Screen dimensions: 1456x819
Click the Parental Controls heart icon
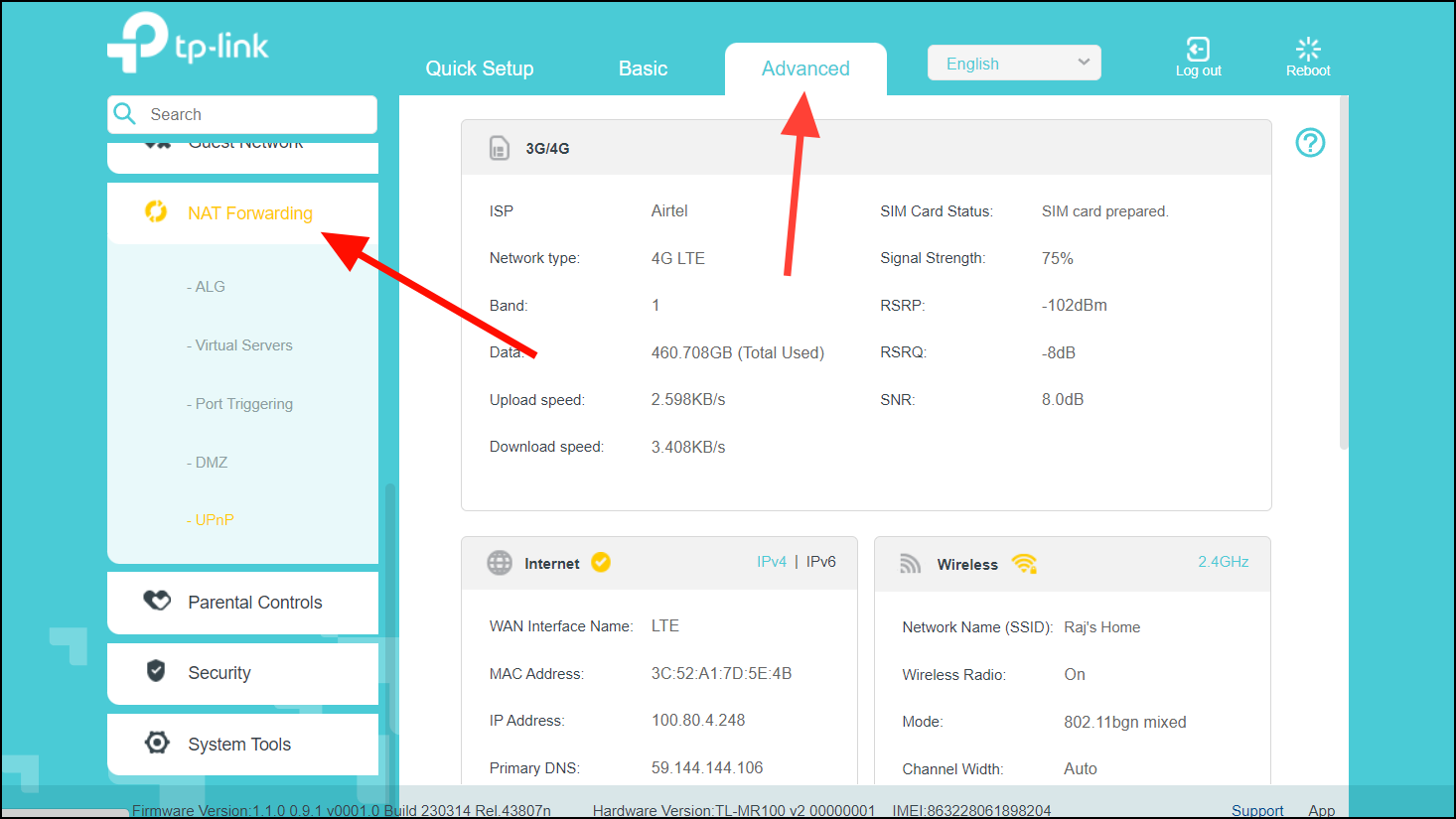[157, 601]
